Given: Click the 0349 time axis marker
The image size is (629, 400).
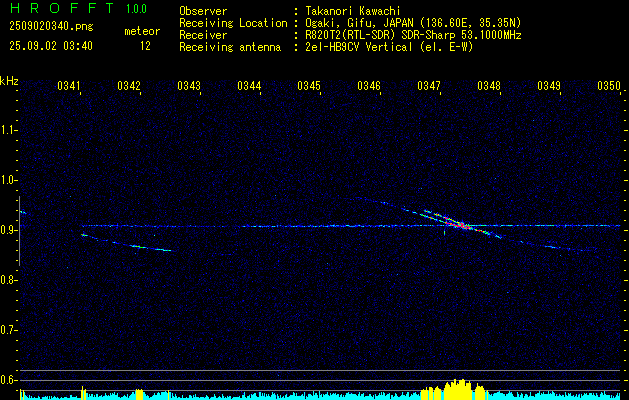Looking at the screenshot, I should (x=548, y=85).
